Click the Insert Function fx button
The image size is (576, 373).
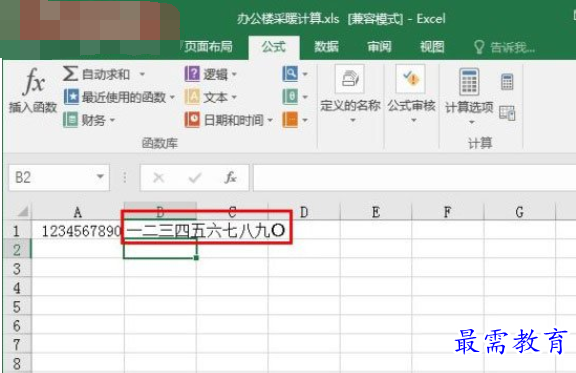tap(33, 90)
